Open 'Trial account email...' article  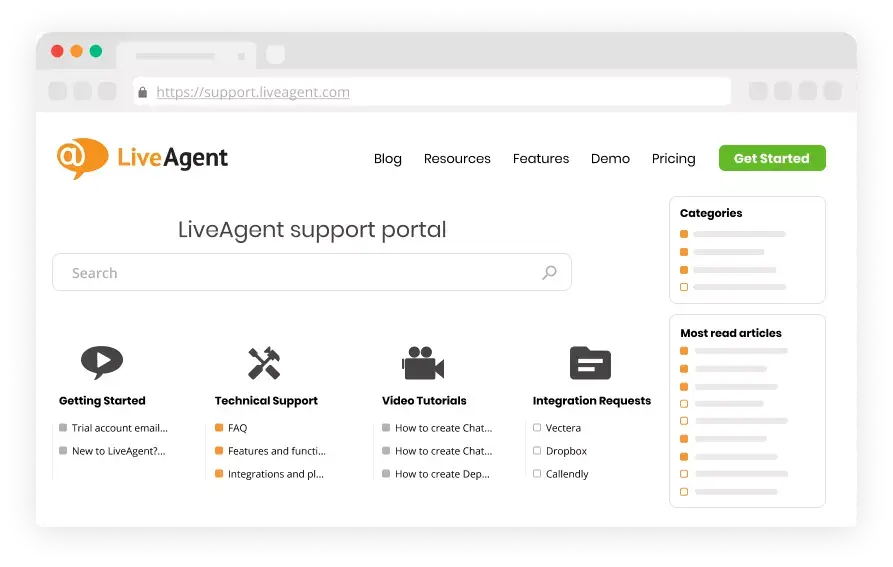pos(120,428)
